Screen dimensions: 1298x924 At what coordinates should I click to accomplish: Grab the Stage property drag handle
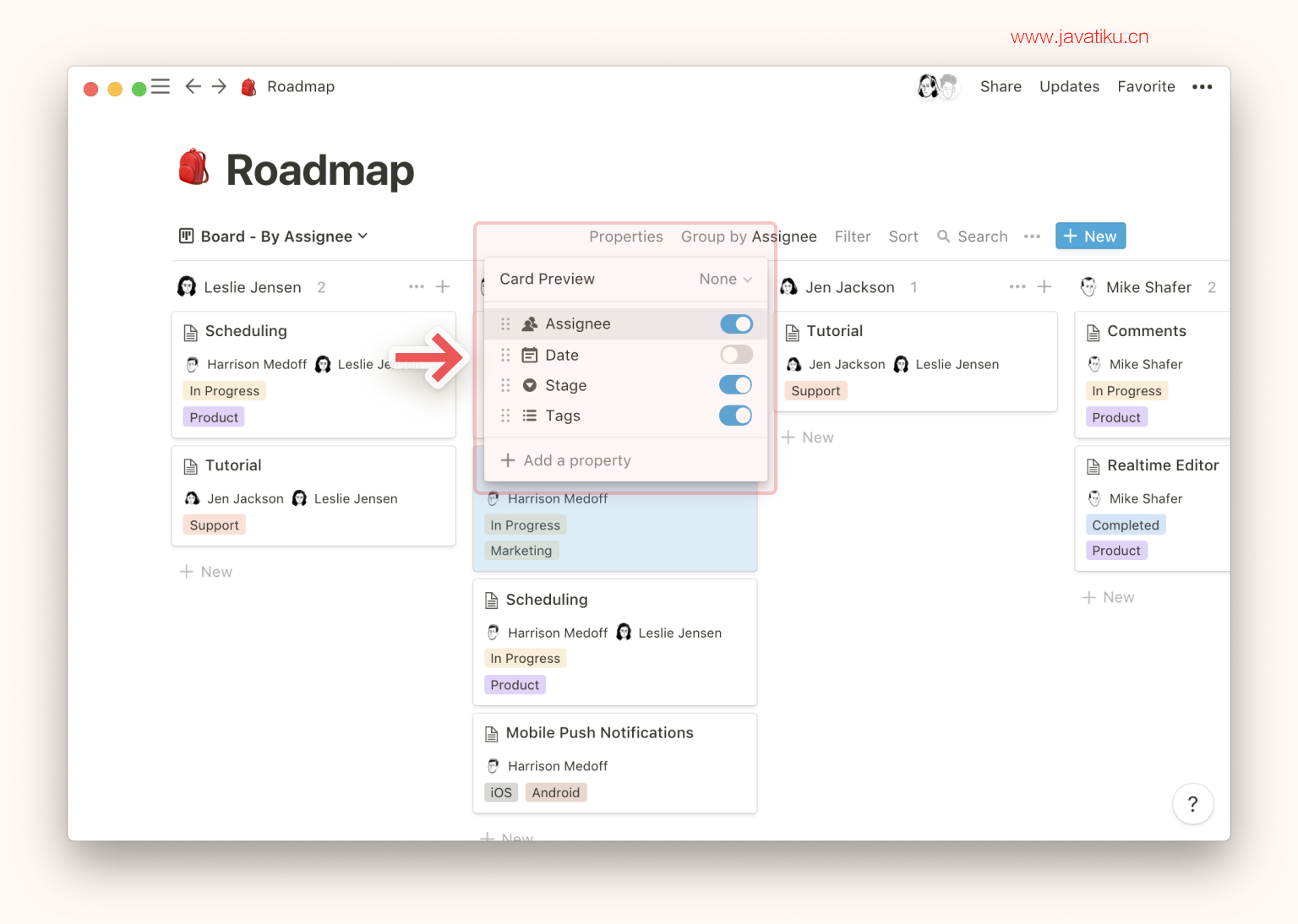point(505,385)
